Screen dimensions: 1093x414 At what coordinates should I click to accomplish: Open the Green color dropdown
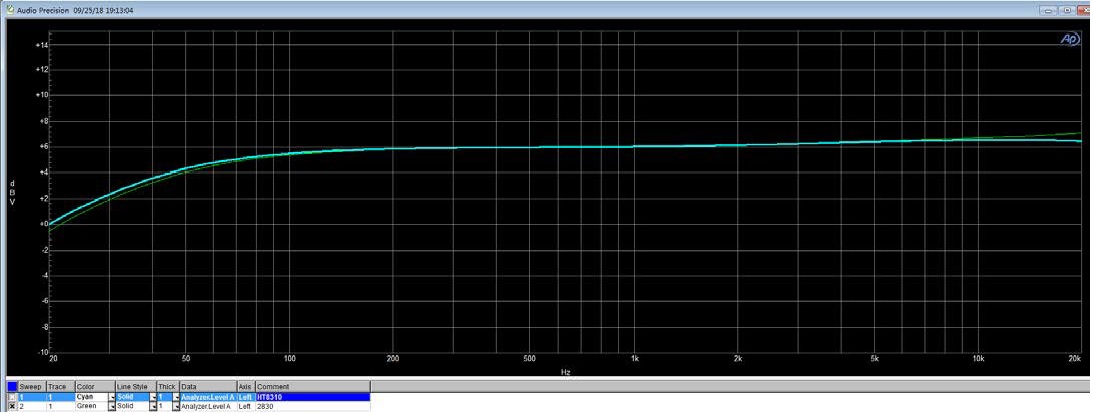point(111,407)
